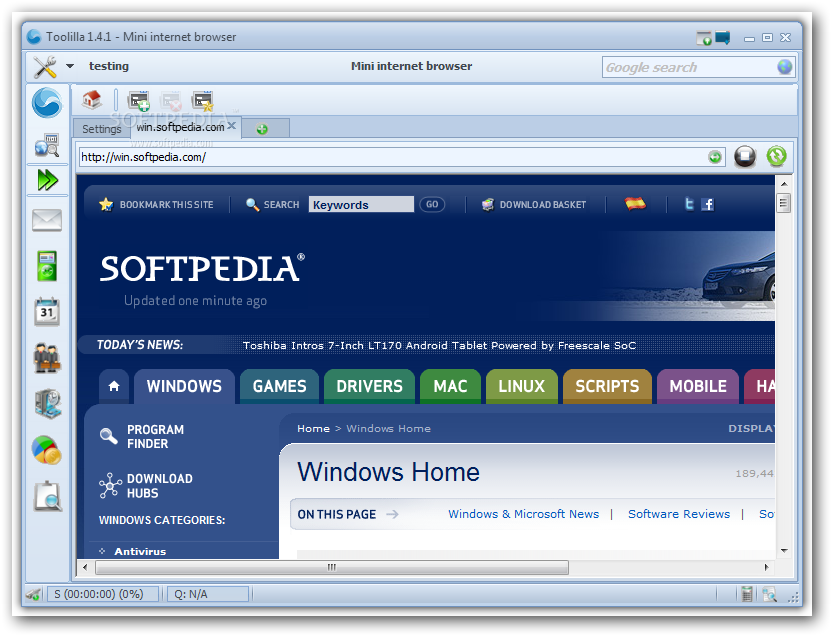Screen dimensions: 832x636
Task: Select the DRIVERS navigation tab
Action: point(369,386)
